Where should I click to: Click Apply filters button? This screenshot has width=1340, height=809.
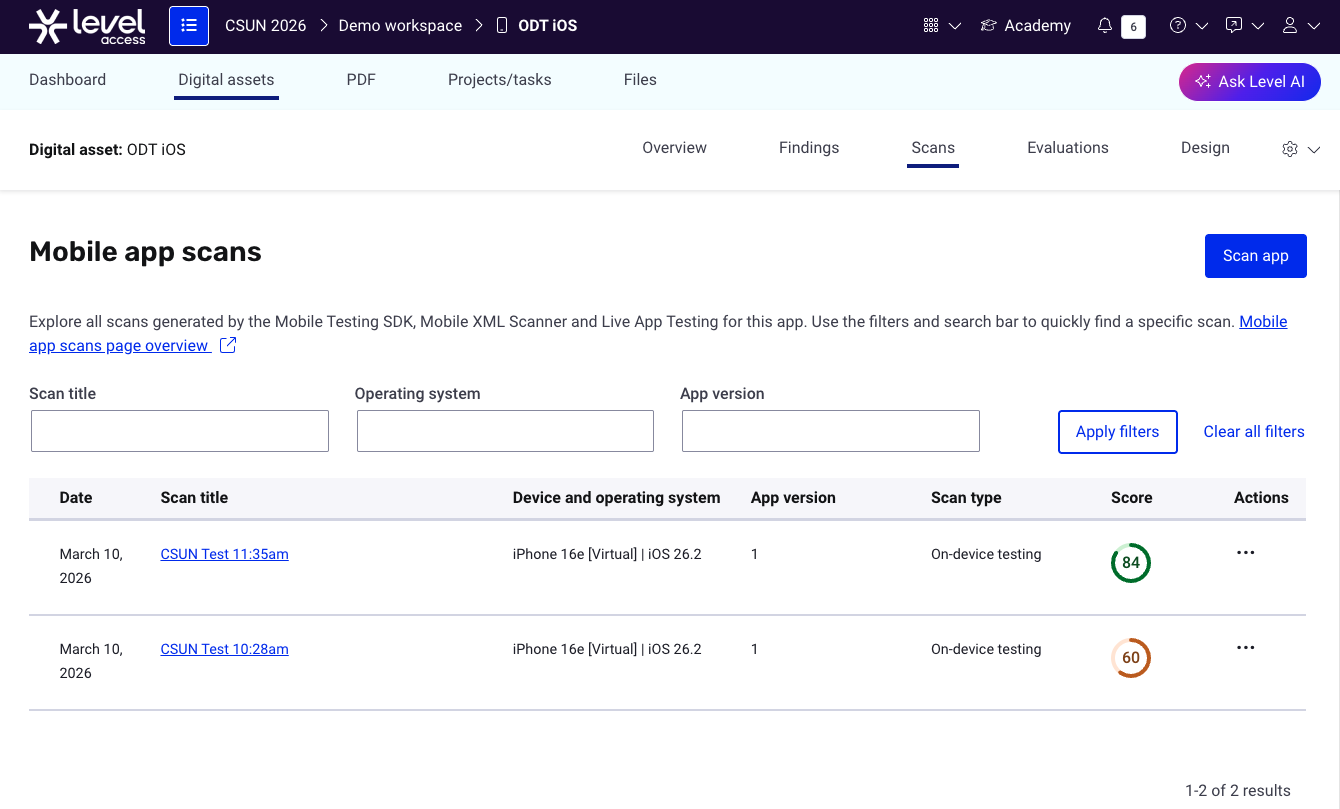point(1118,432)
